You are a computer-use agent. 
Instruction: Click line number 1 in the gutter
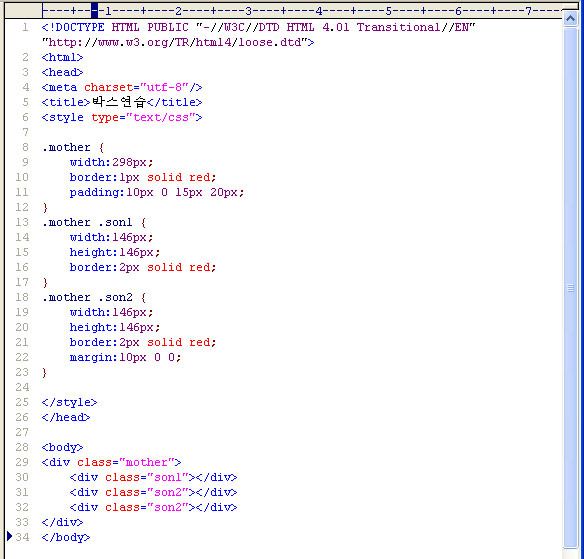point(25,27)
